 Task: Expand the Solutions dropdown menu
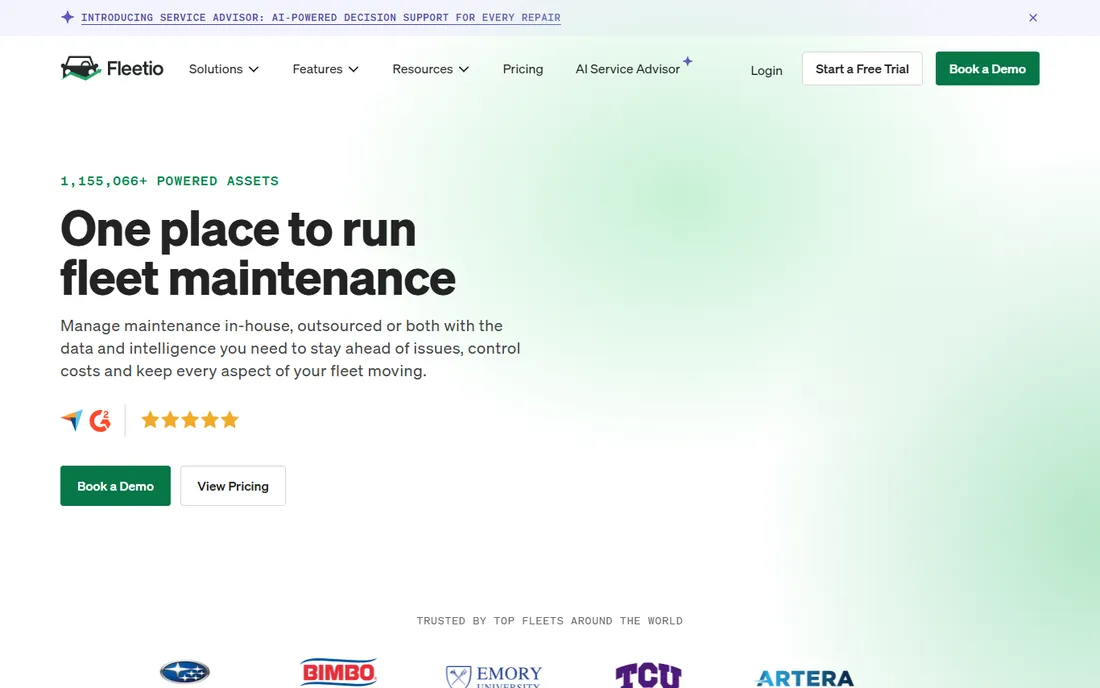[224, 69]
